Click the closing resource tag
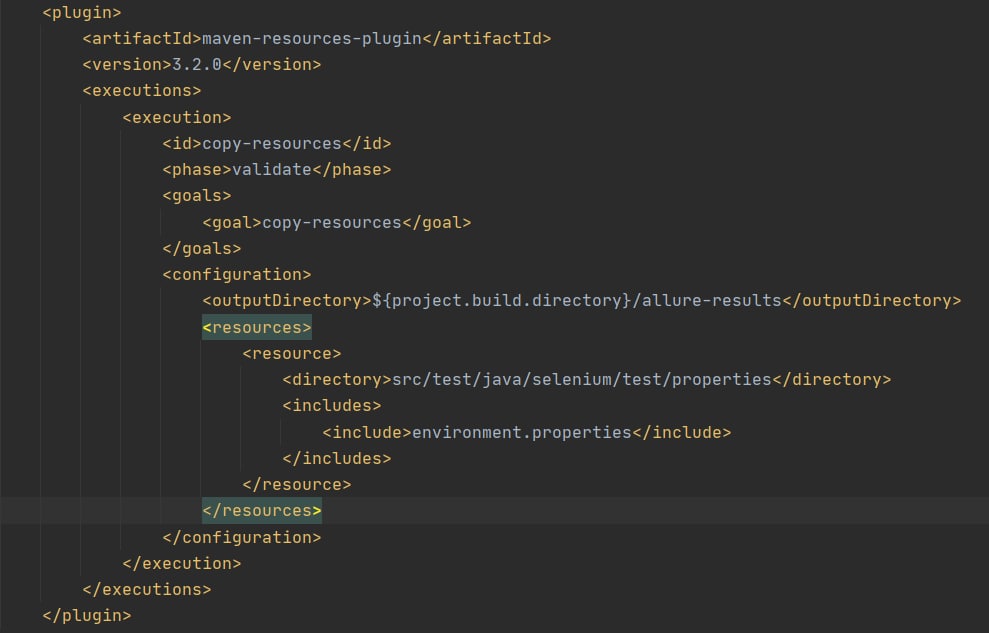989x633 pixels. click(x=296, y=485)
